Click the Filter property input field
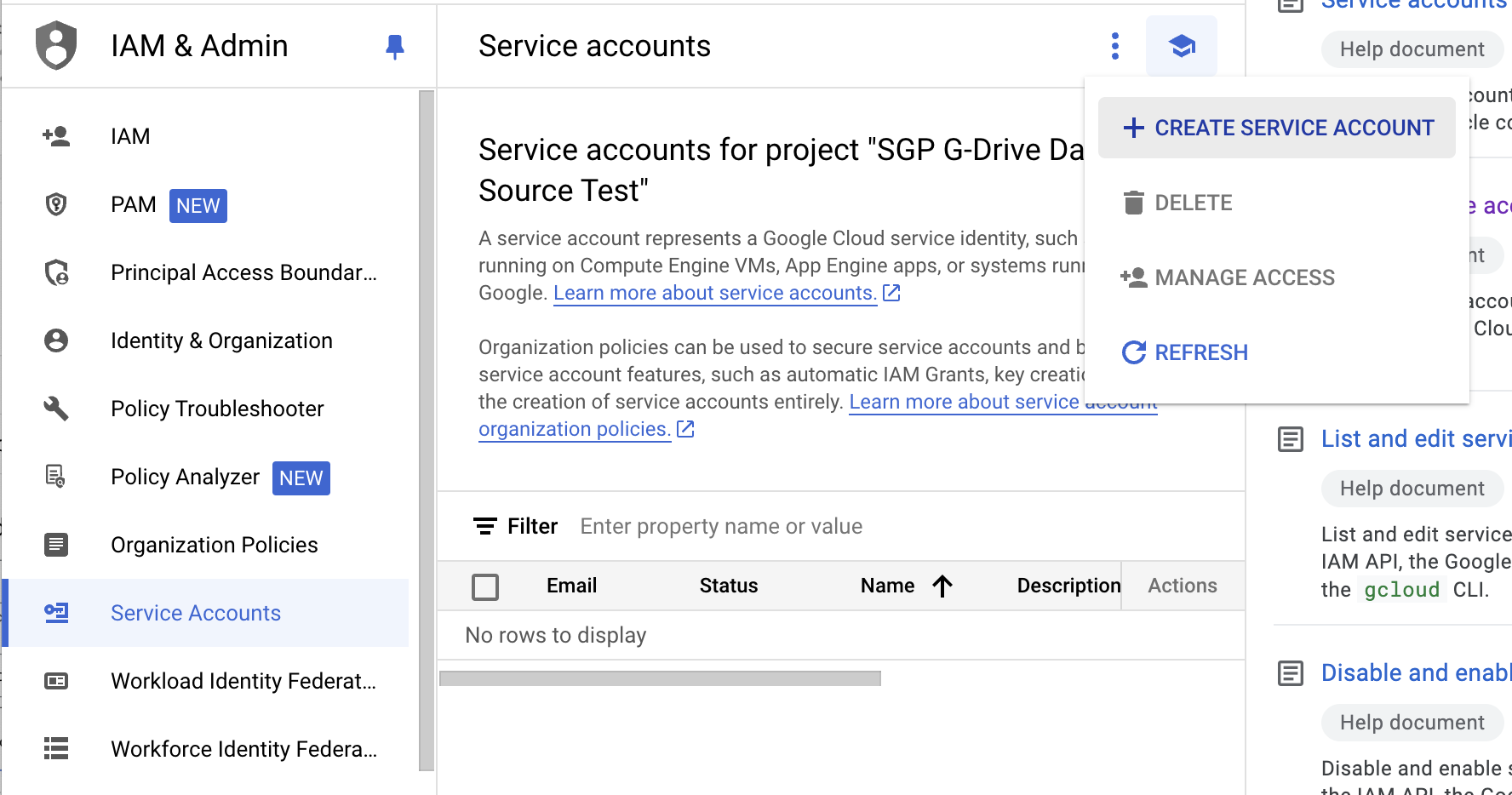The image size is (1512, 795). click(x=851, y=526)
